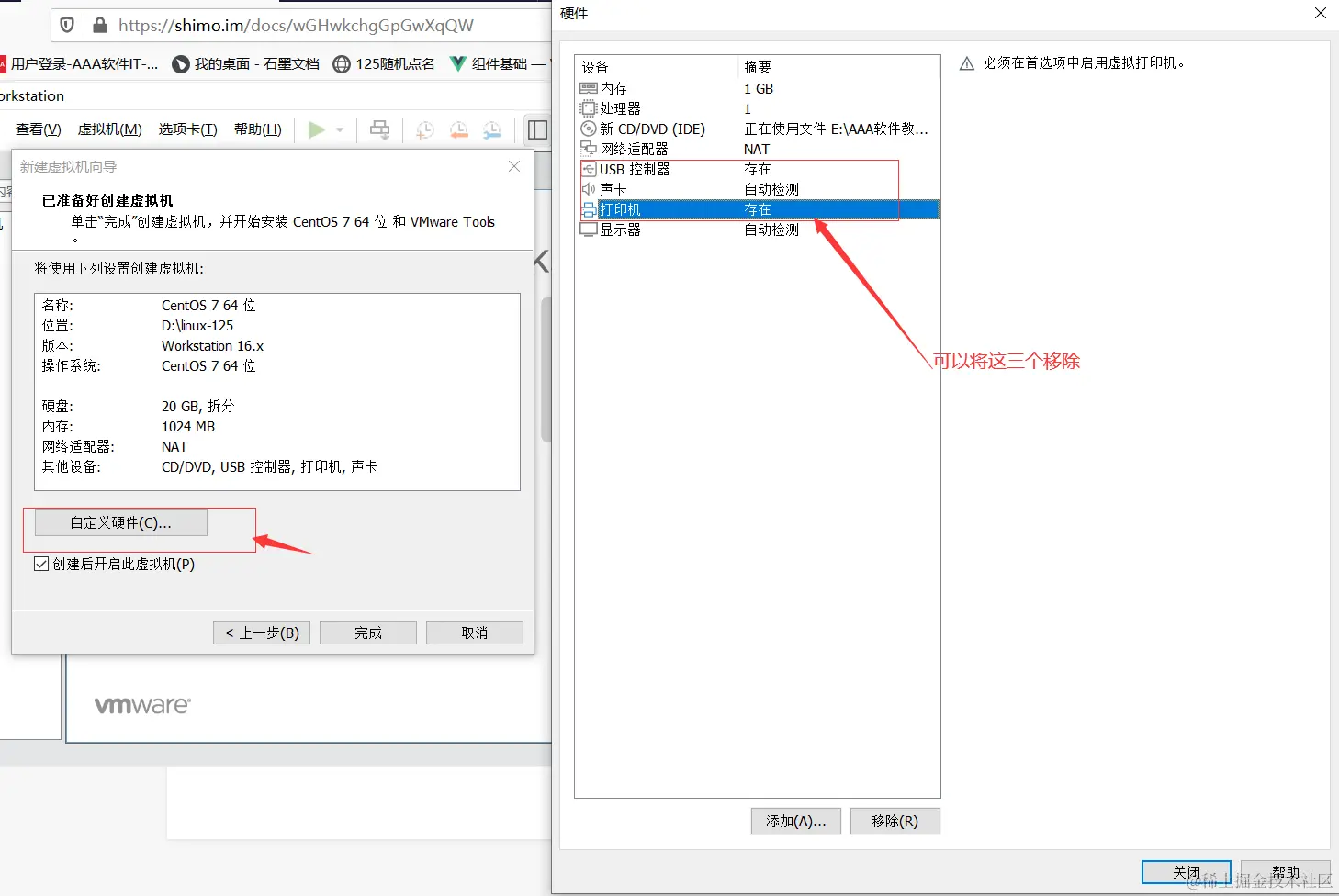Click the 添加(A)... button
The height and width of the screenshot is (896, 1339).
796,821
